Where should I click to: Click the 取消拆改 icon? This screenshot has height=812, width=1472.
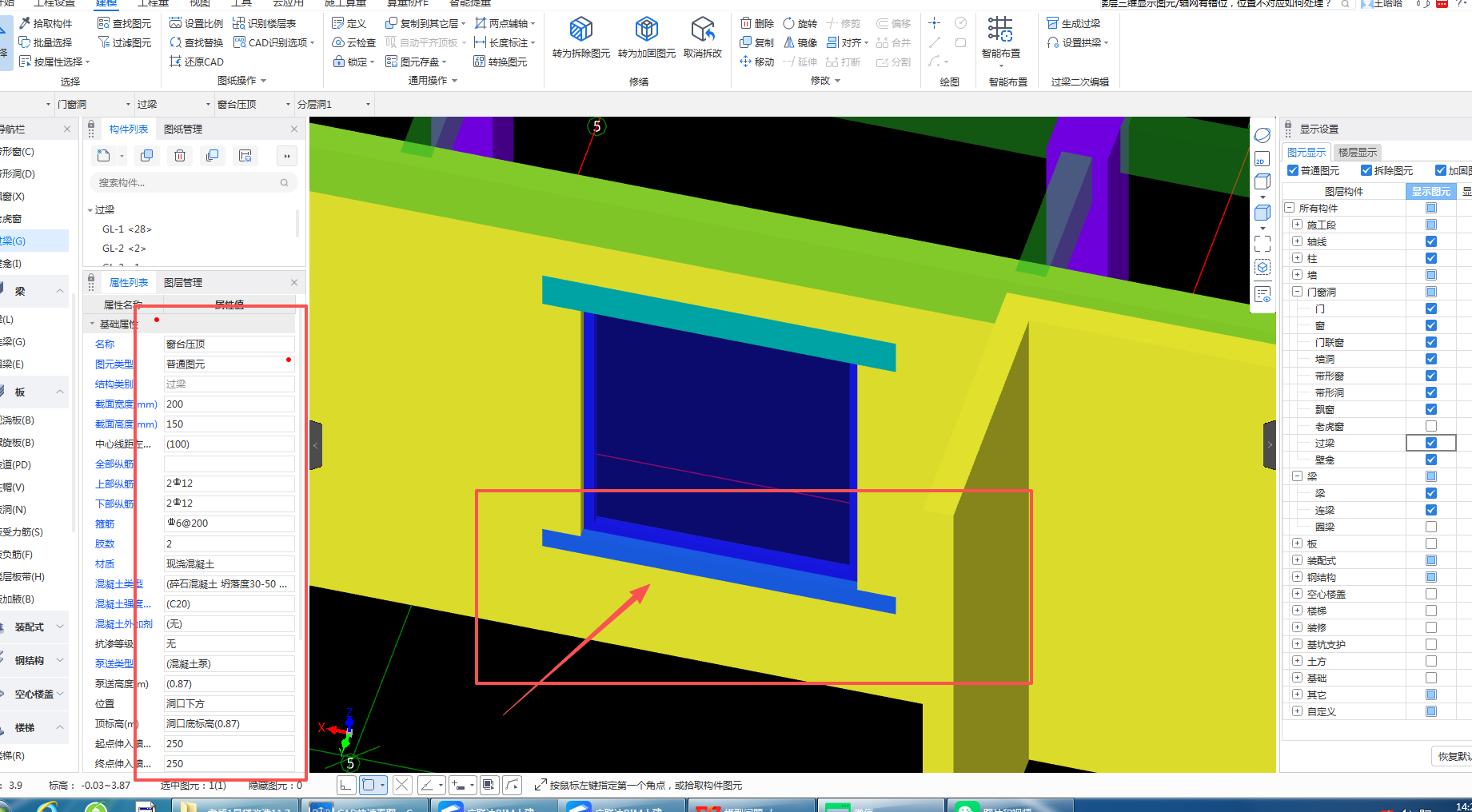(702, 30)
